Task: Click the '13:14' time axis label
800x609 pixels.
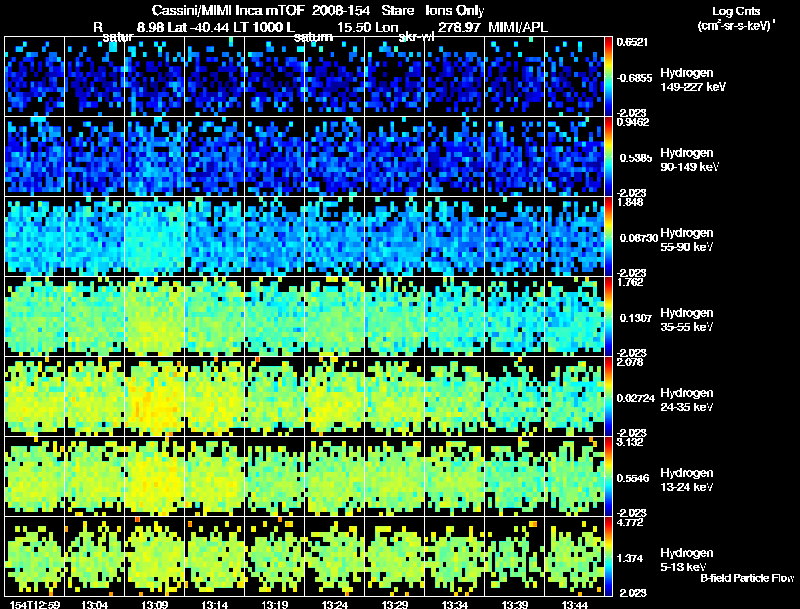Action: [215, 605]
